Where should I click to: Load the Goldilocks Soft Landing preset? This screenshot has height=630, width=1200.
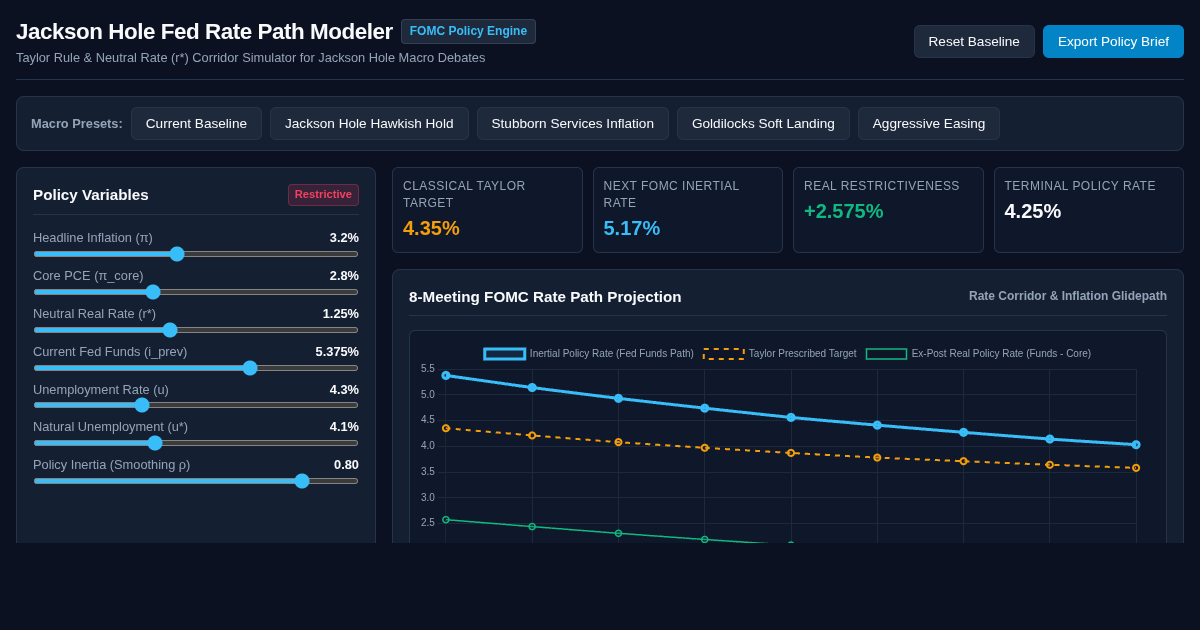pyautogui.click(x=763, y=124)
